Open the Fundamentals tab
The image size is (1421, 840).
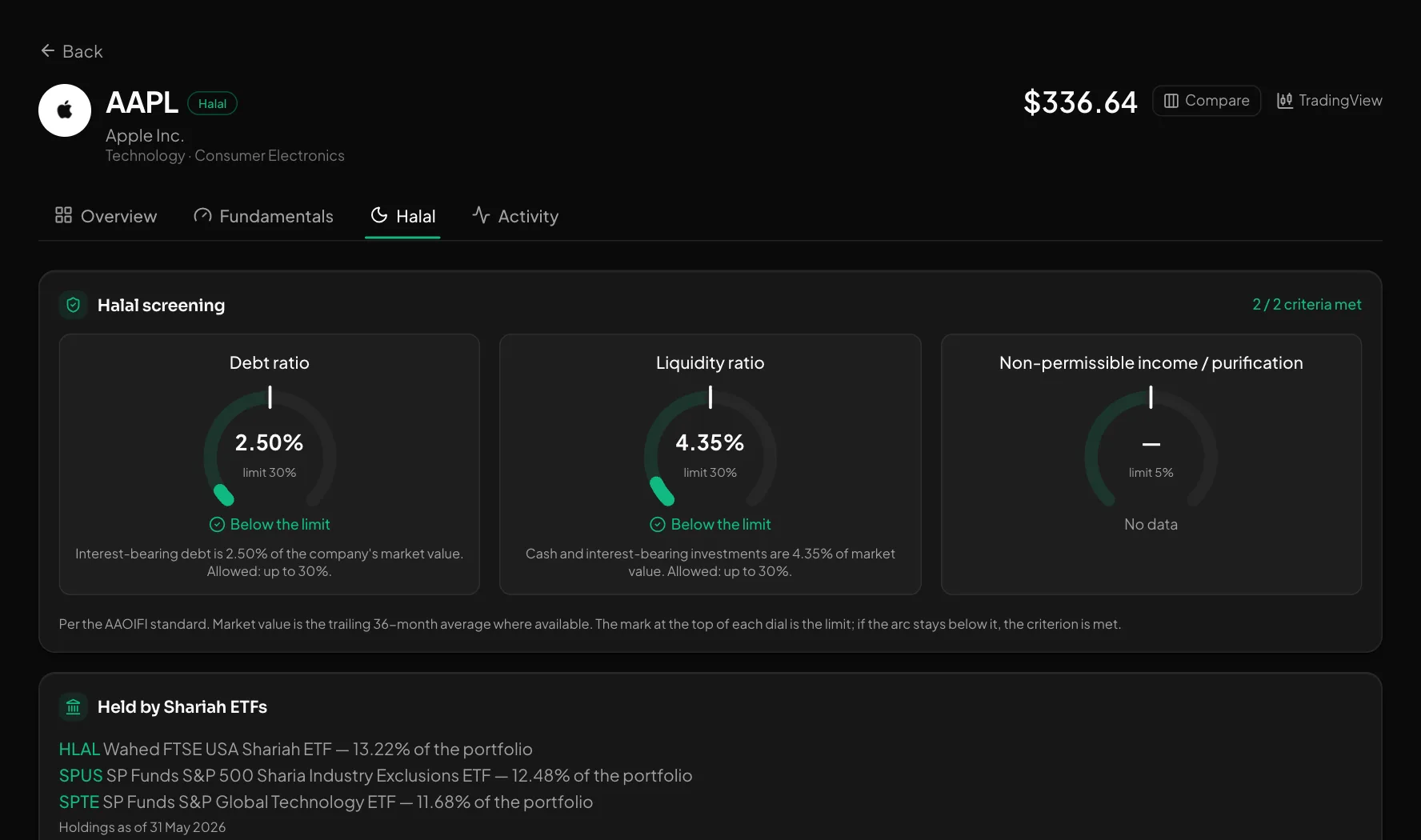264,216
